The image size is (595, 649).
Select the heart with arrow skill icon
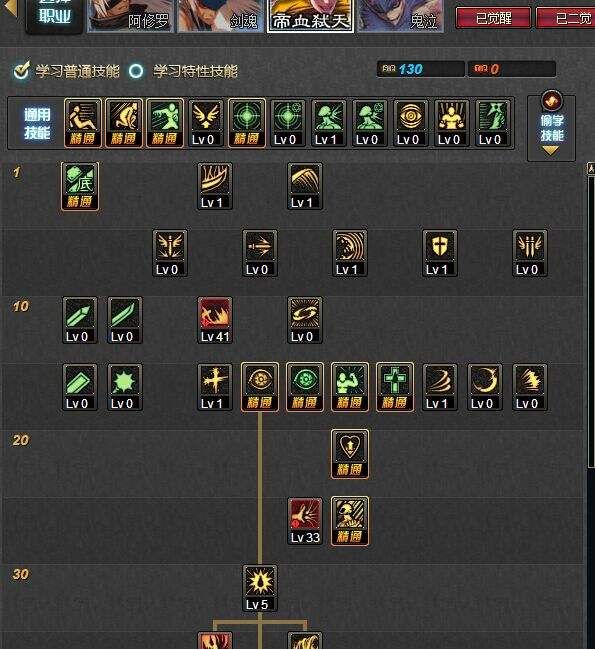coord(350,454)
